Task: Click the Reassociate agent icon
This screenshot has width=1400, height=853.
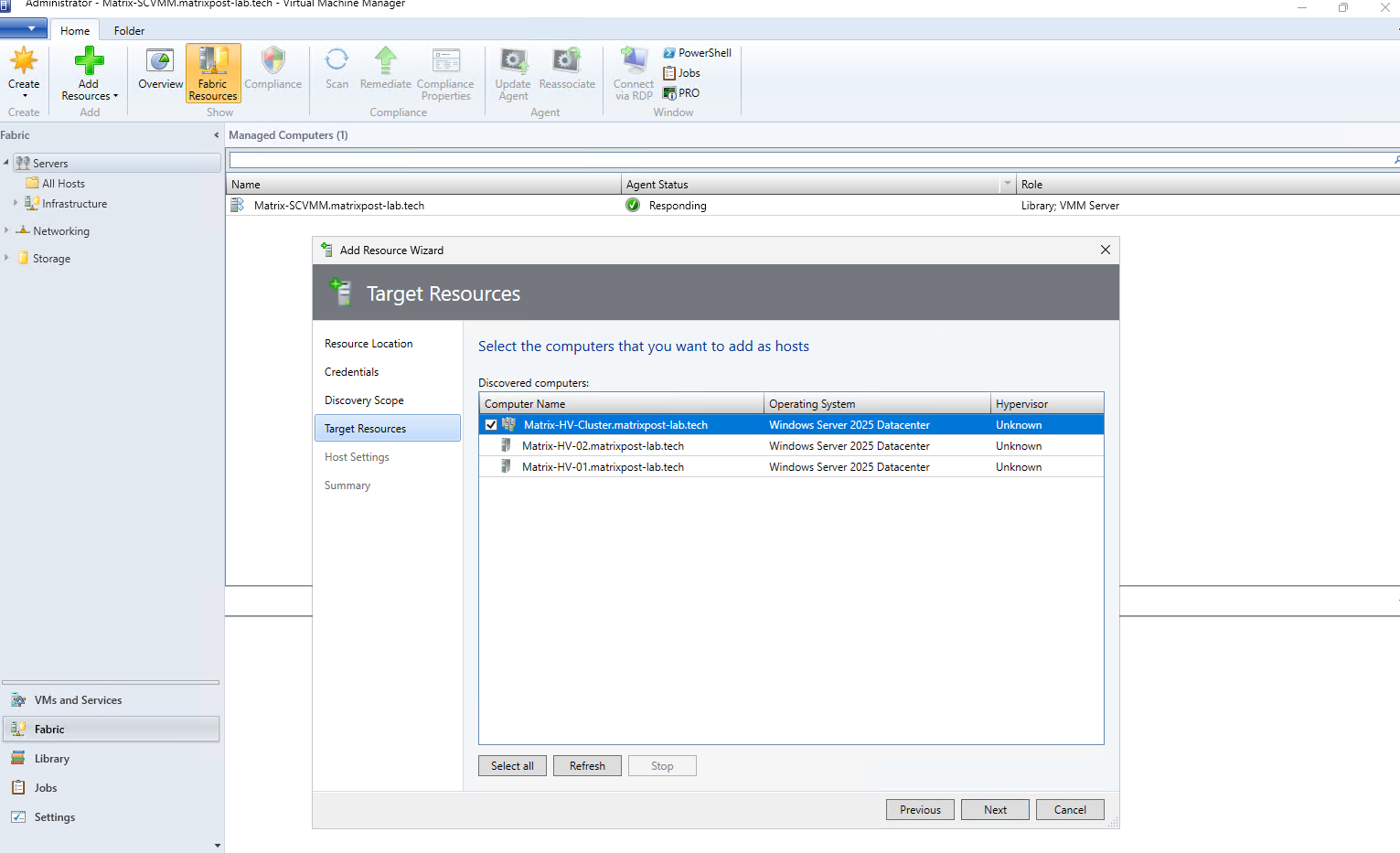Action: click(x=567, y=60)
